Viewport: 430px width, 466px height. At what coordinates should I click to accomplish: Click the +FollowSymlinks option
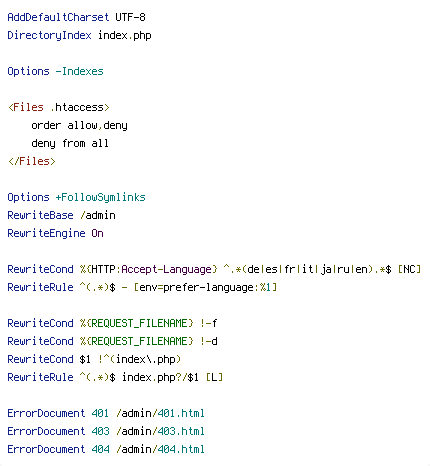point(100,197)
